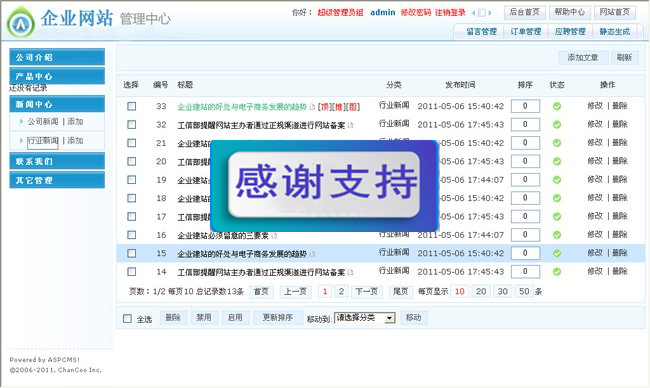650x388 pixels.
Task: Click the sort order field for article 33
Action: click(525, 106)
